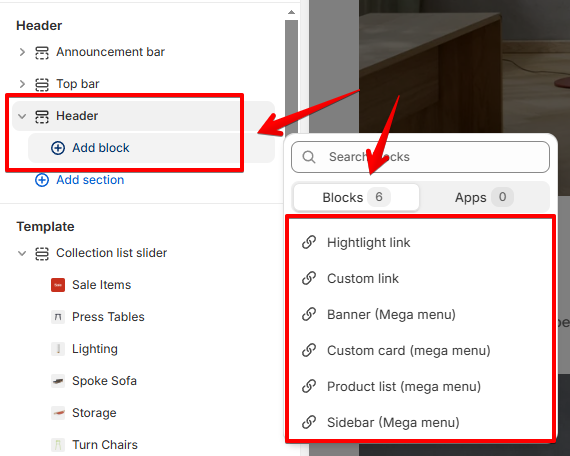Screen dimensions: 570x456
Task: Expand the Announcement bar section
Action: (22, 52)
